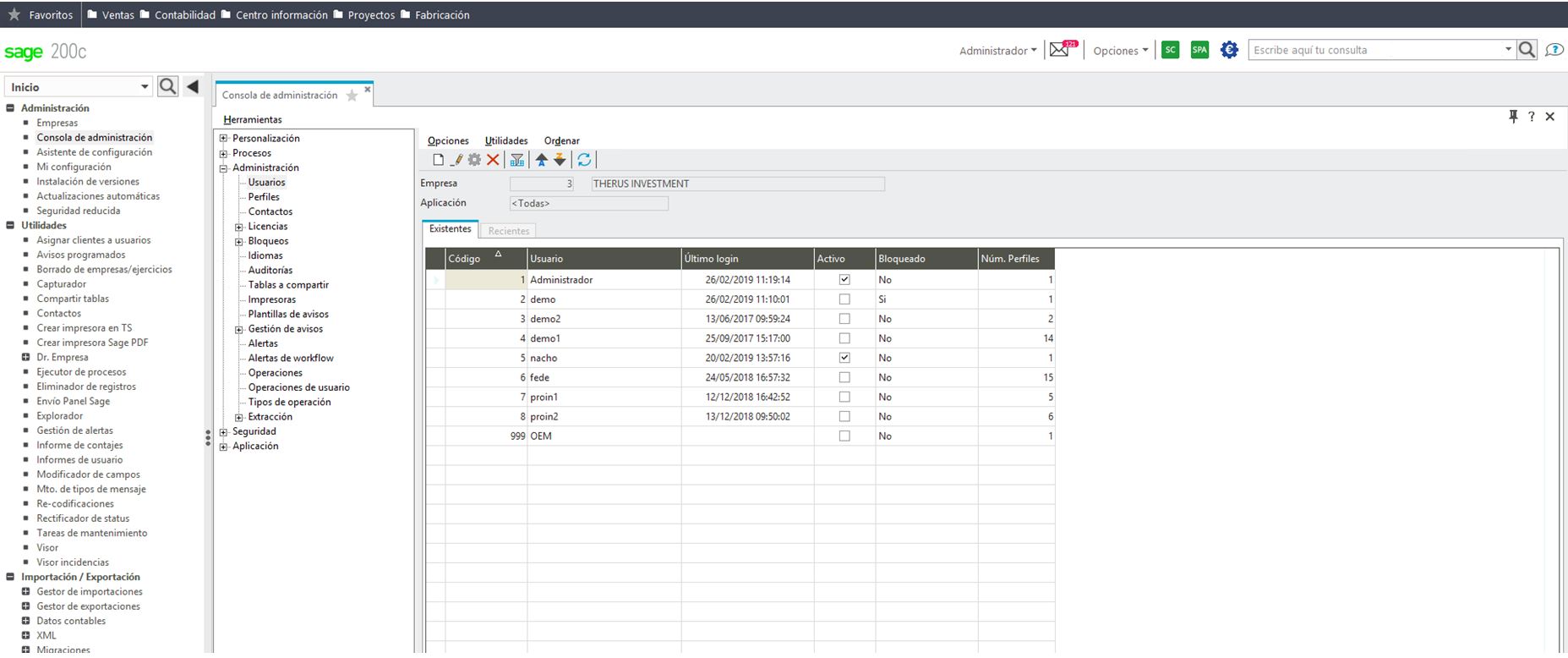Toggle the Activo checkbox for Administrador
This screenshot has width=1568, height=658.
(x=844, y=279)
